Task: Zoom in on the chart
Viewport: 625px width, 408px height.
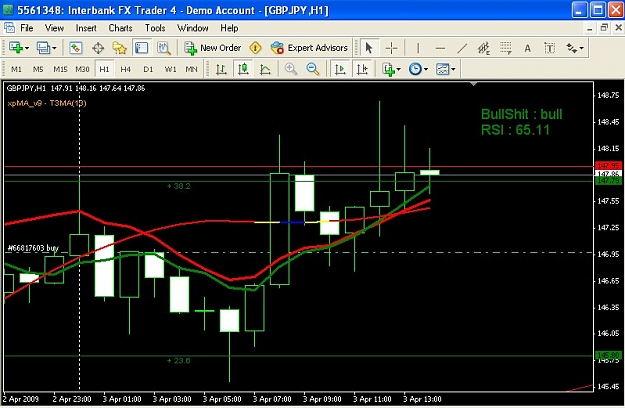Action: 291,69
